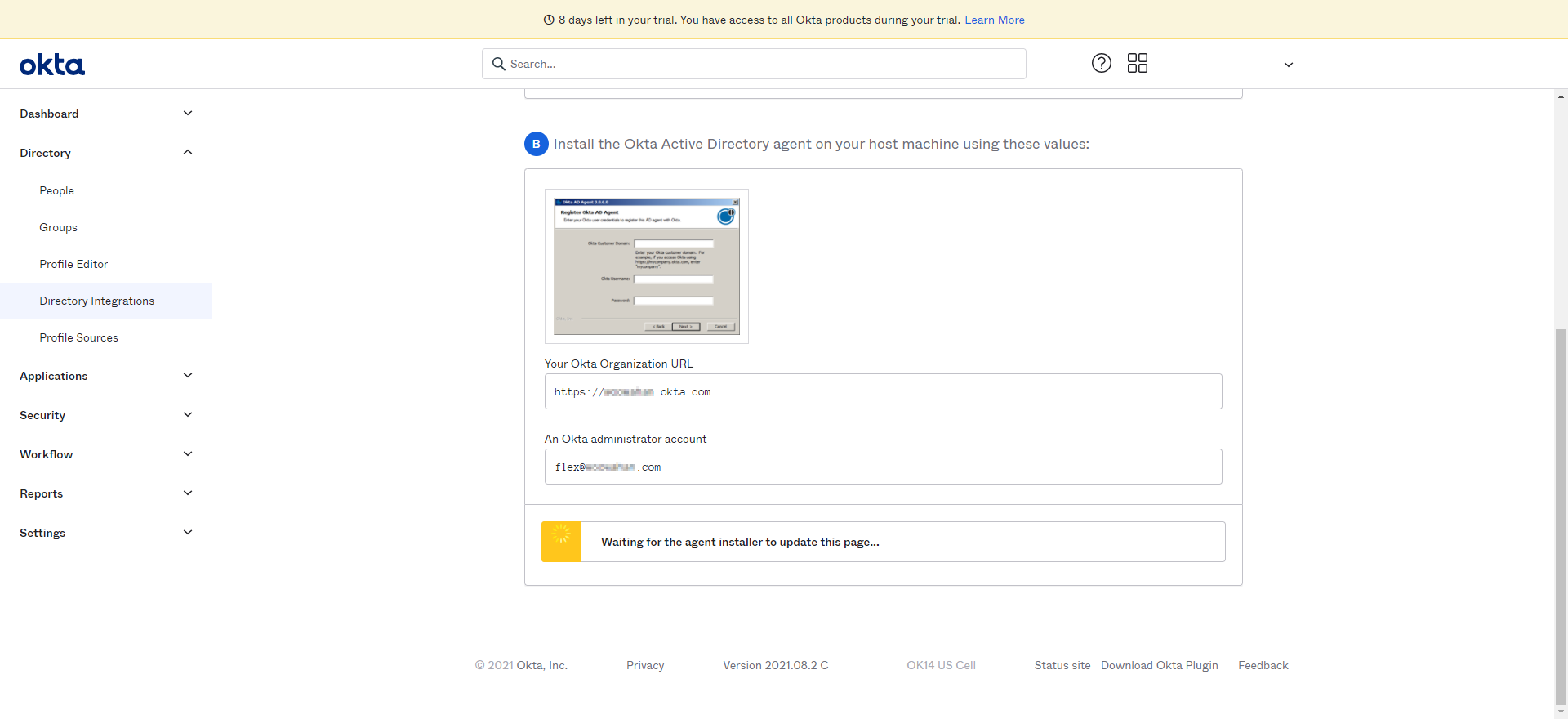Click the scrollbar down arrow

1561,712
